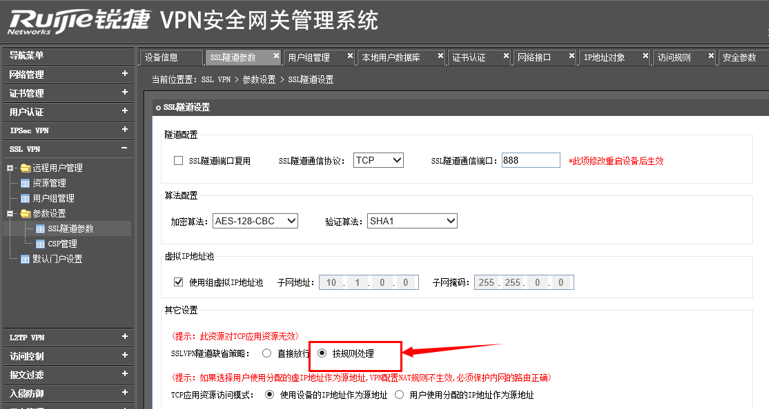Enable SSL隧道端口复用 checkbox
Viewport: 769px width, 409px height.
click(179, 161)
